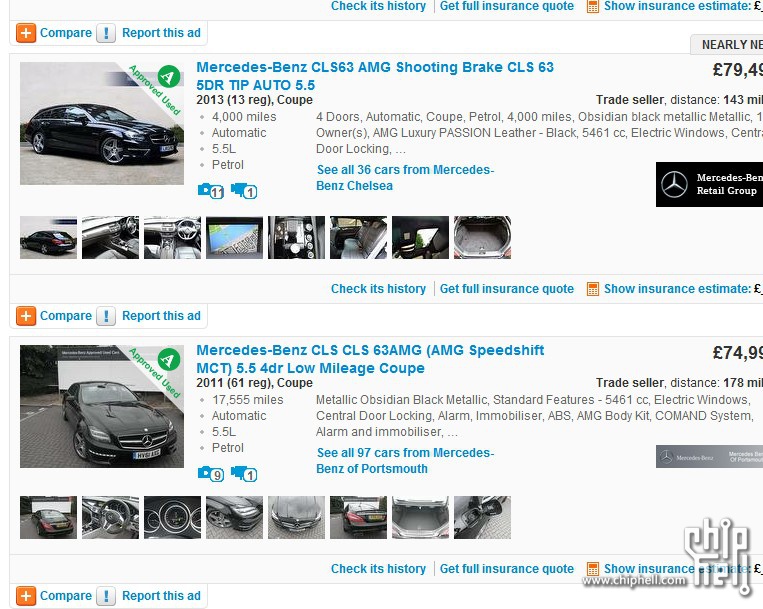This screenshot has width=763, height=609.
Task: Check its history for Shooting Brake listing
Action: [x=378, y=289]
